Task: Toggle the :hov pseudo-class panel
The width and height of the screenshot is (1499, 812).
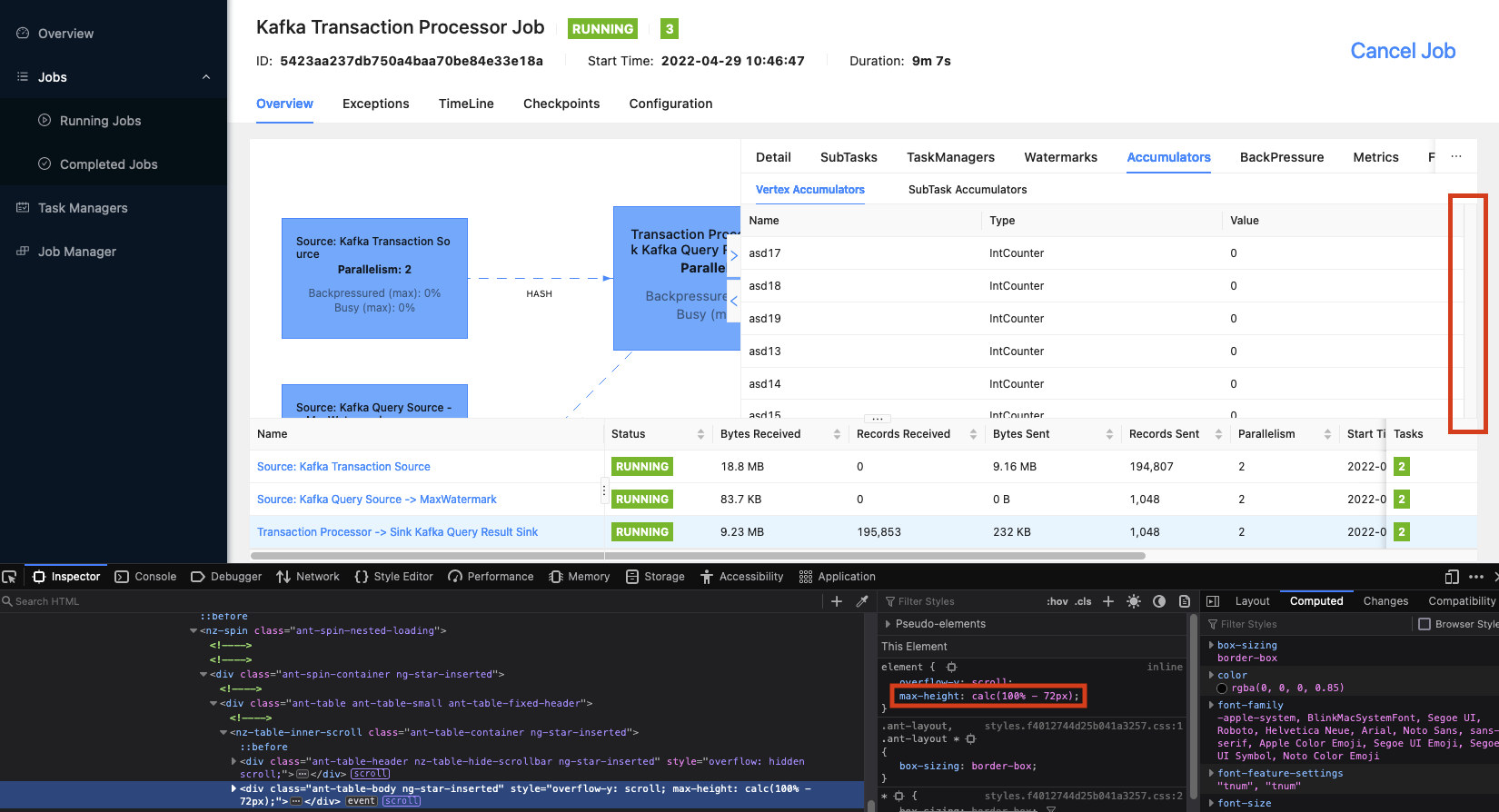Action: point(1057,601)
